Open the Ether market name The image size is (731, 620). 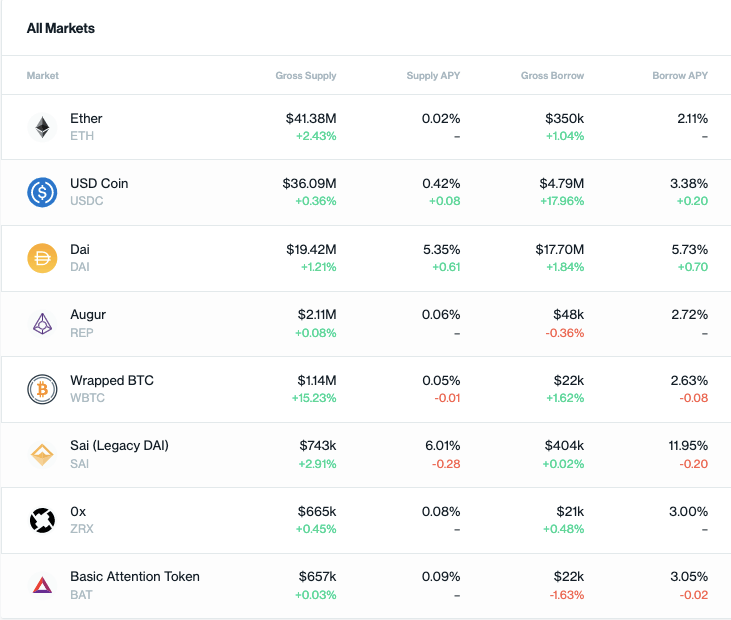86,118
